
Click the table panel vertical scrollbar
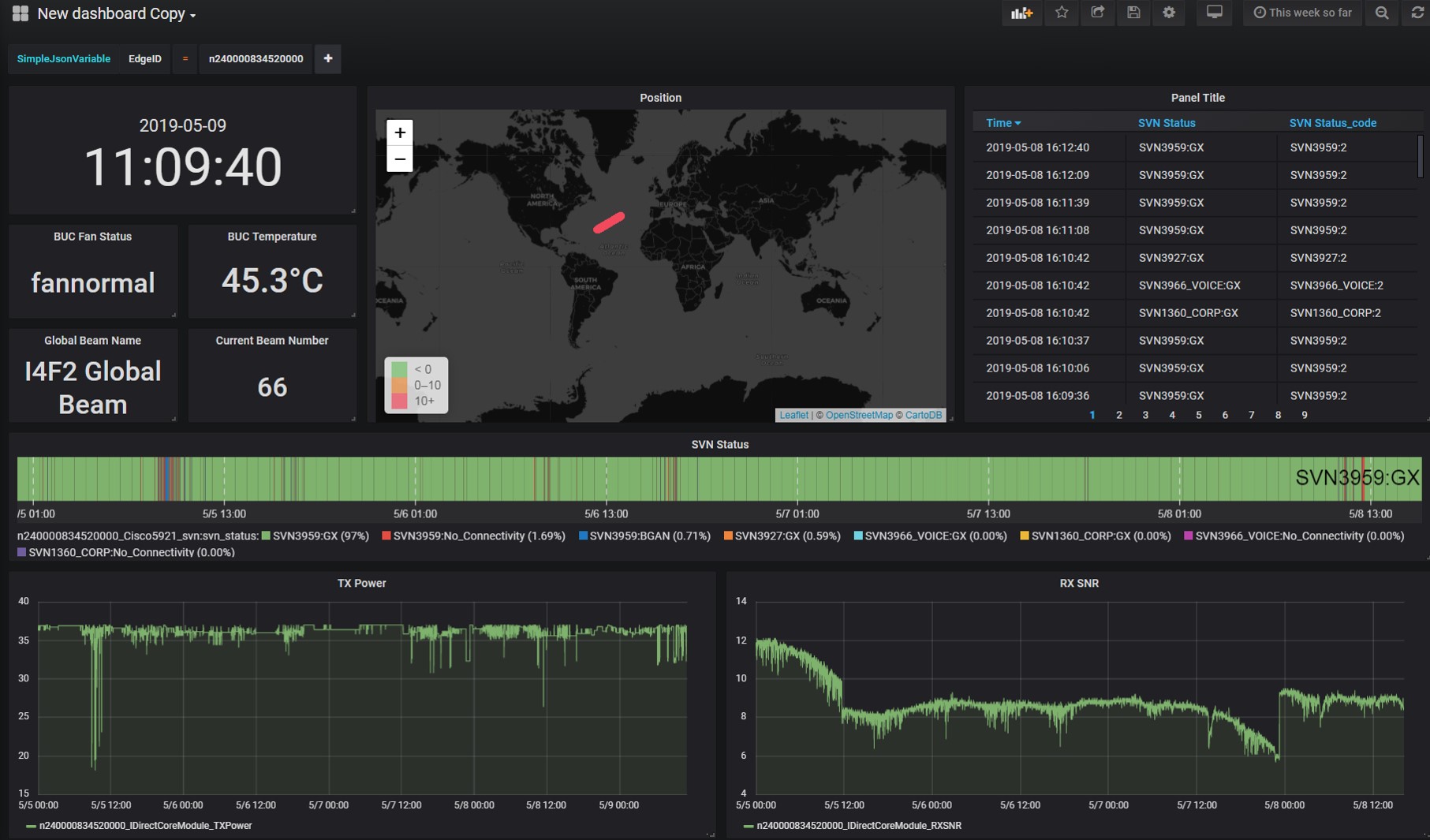pyautogui.click(x=1420, y=157)
